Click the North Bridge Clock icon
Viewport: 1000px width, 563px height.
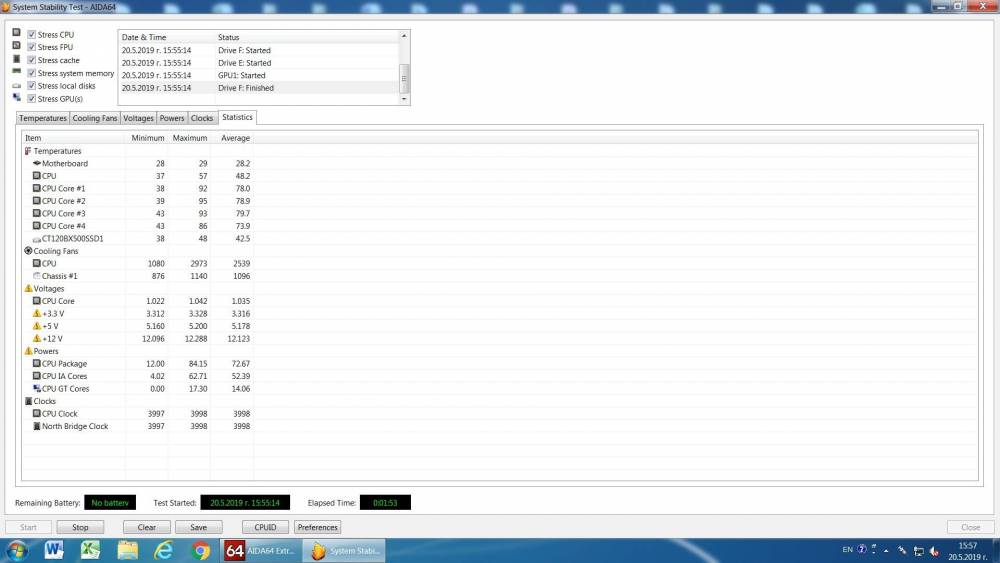tap(36, 425)
